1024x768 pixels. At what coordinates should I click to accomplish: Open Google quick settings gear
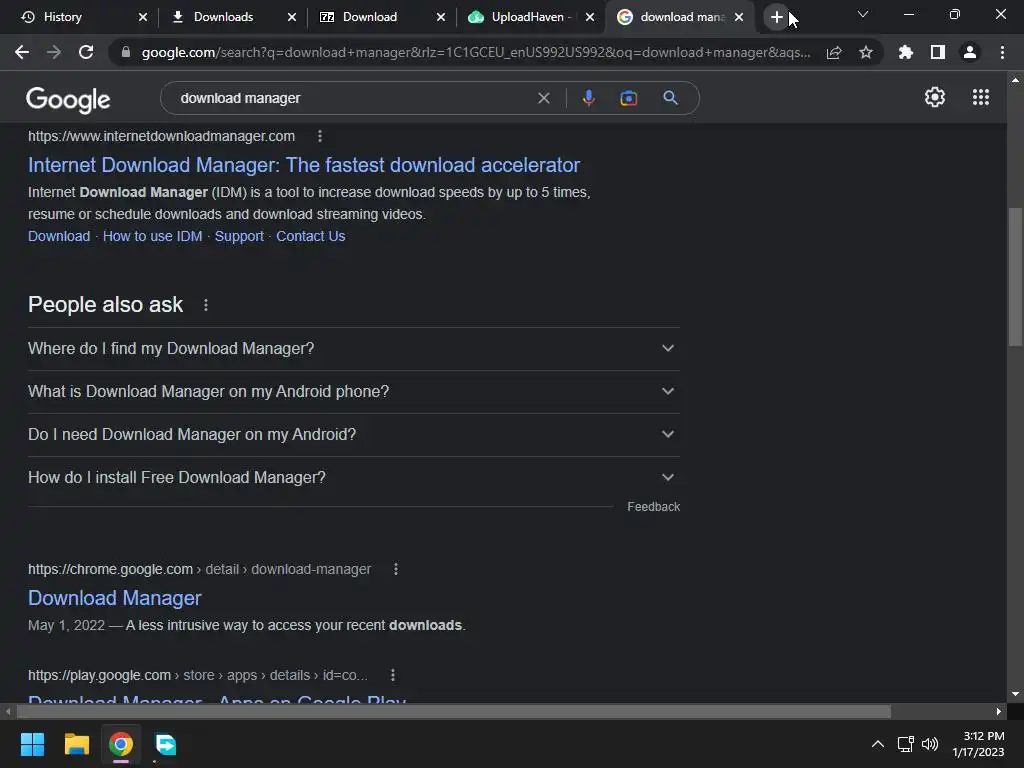point(935,97)
